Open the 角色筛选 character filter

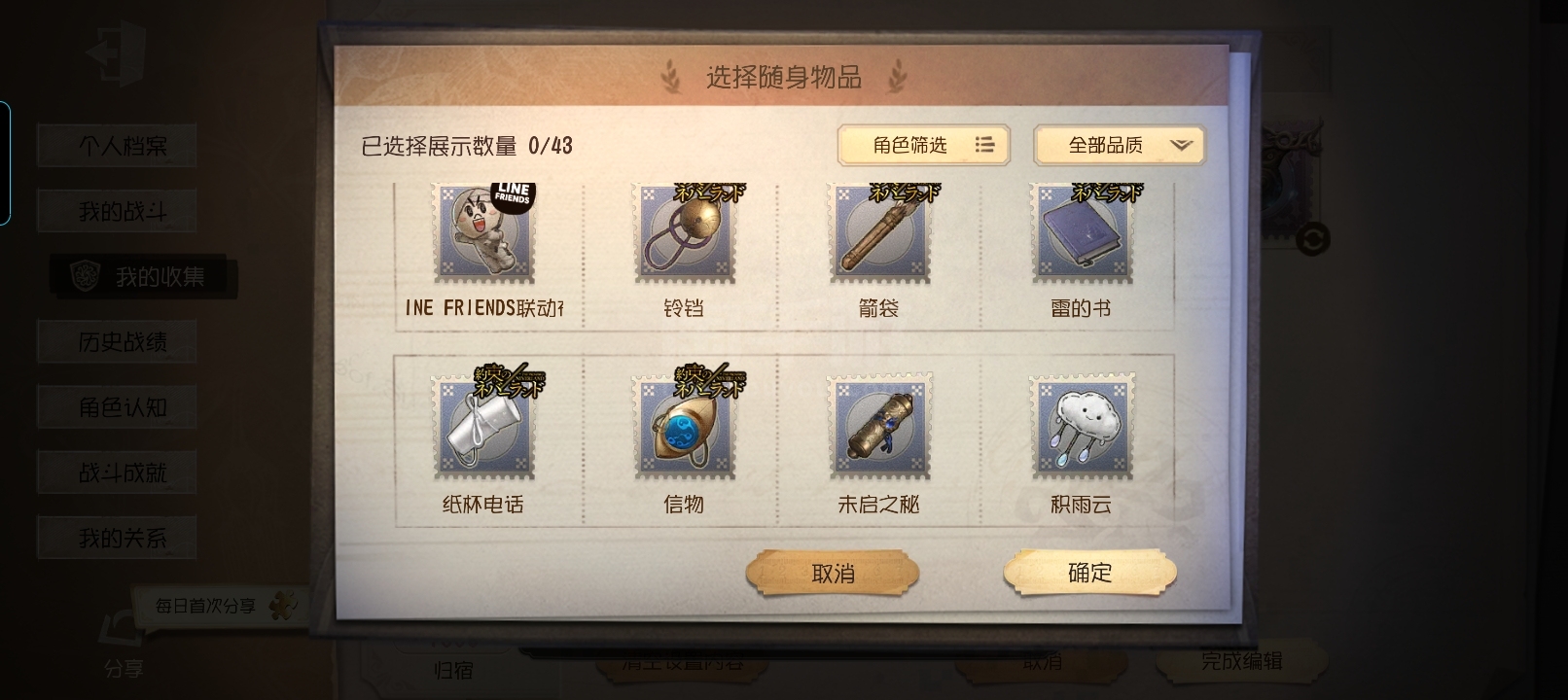tap(923, 146)
